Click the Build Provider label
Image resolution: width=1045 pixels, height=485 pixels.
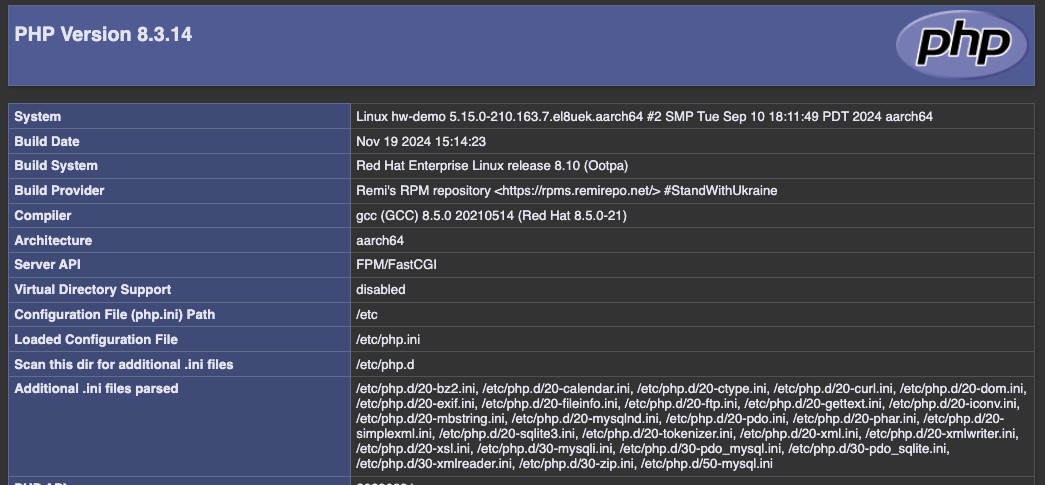click(x=59, y=191)
